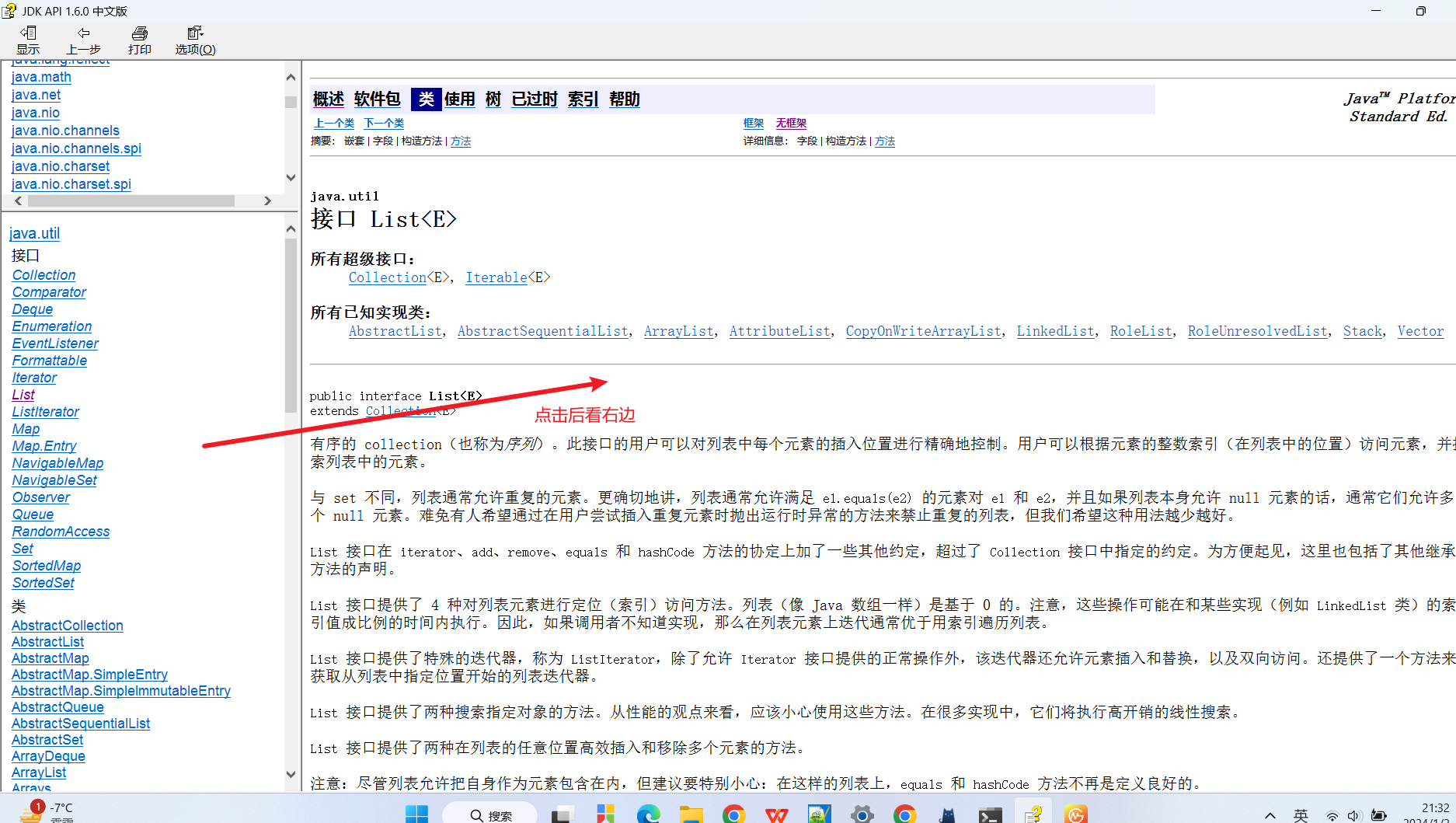Open the ArrayDeque class link
The height and width of the screenshot is (823, 1456).
coord(48,756)
